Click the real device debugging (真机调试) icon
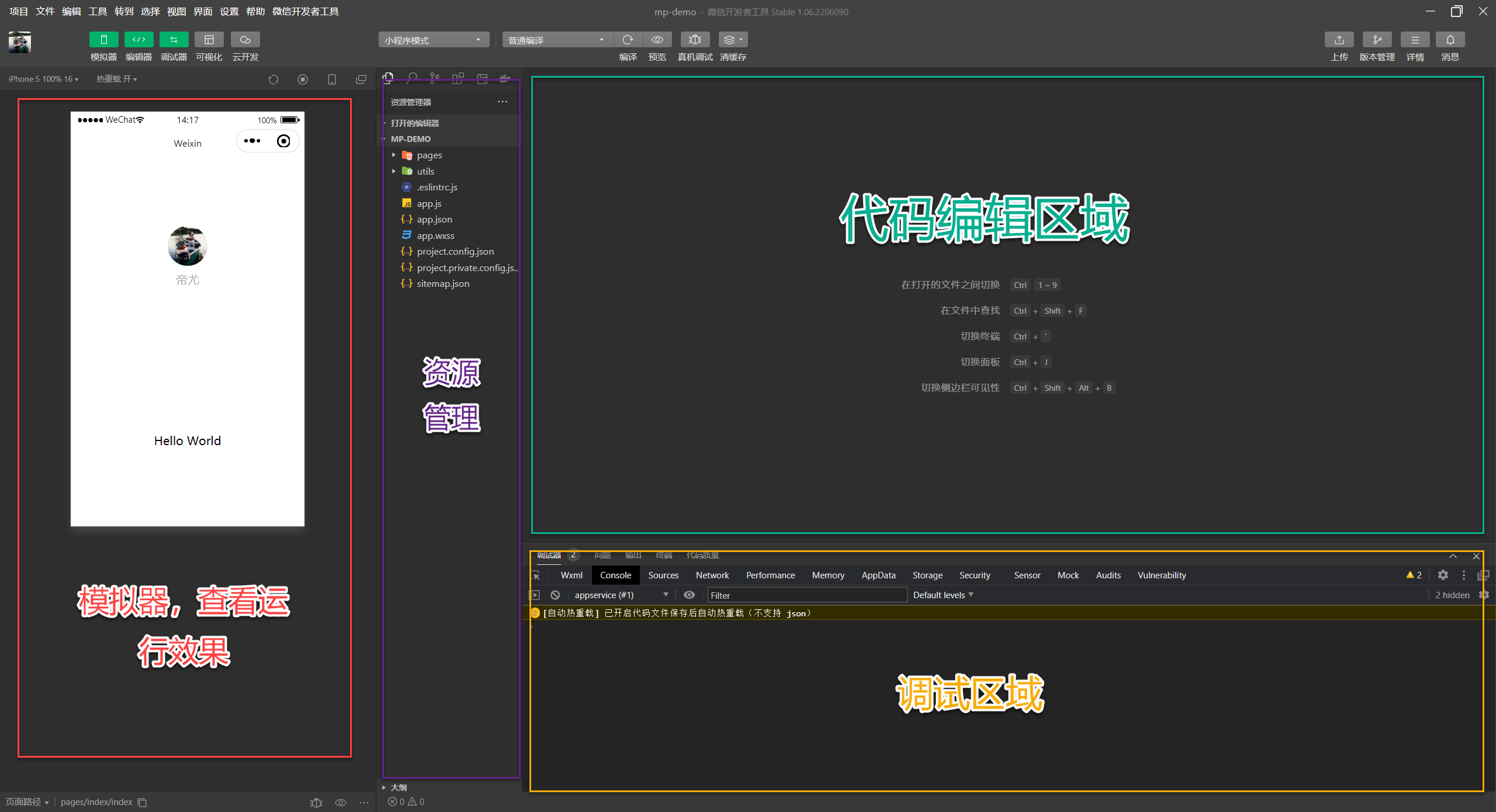Screen dimensions: 1496x812 point(695,40)
